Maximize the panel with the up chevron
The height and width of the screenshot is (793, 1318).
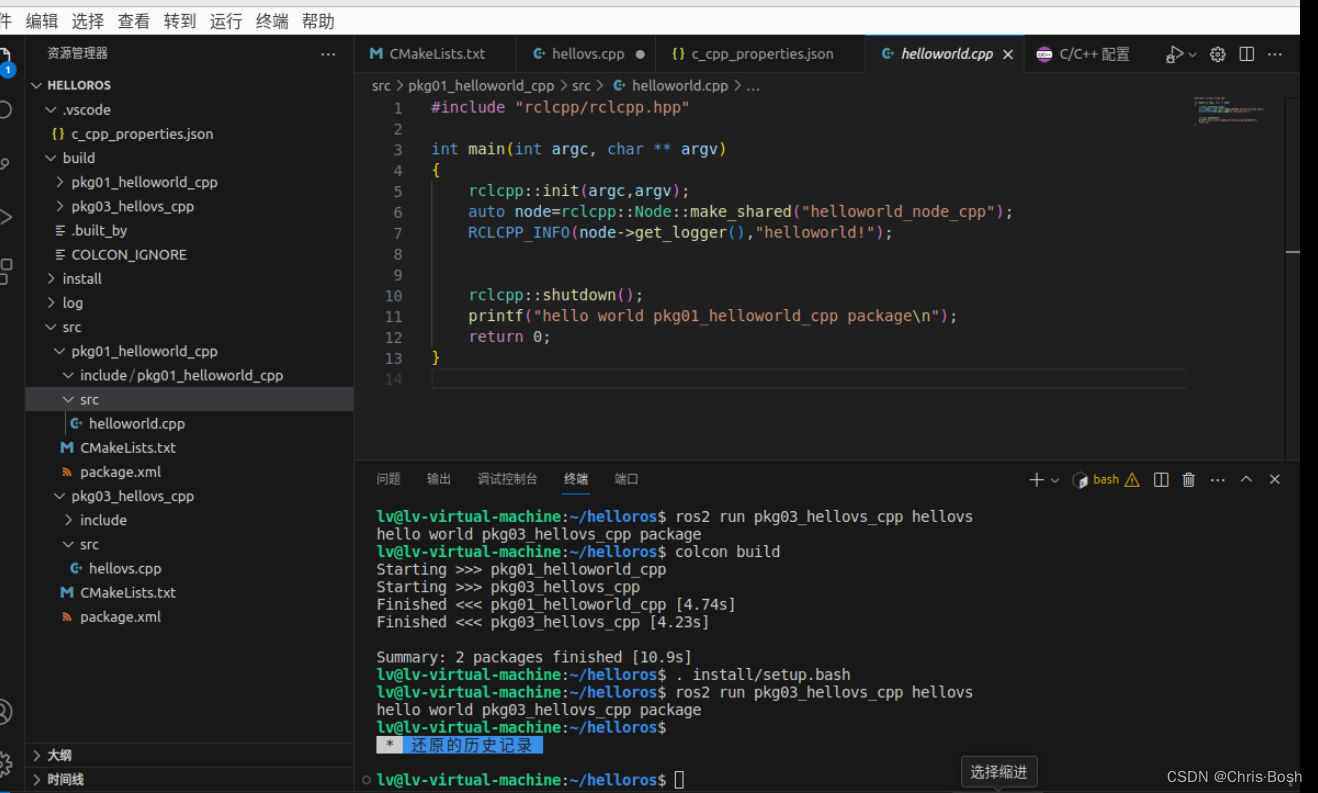(x=1246, y=480)
